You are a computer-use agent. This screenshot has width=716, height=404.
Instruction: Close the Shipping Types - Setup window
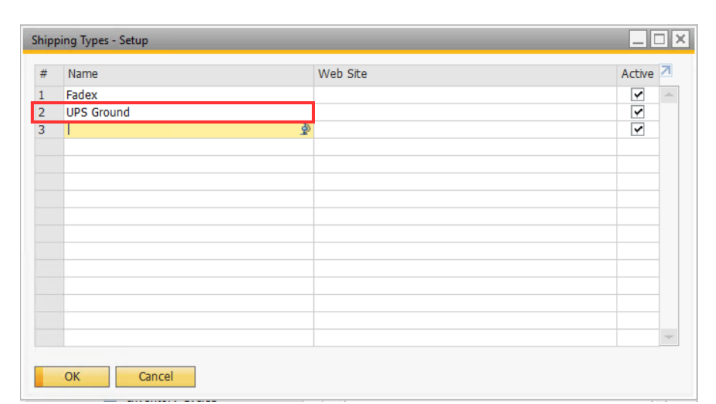tap(680, 40)
